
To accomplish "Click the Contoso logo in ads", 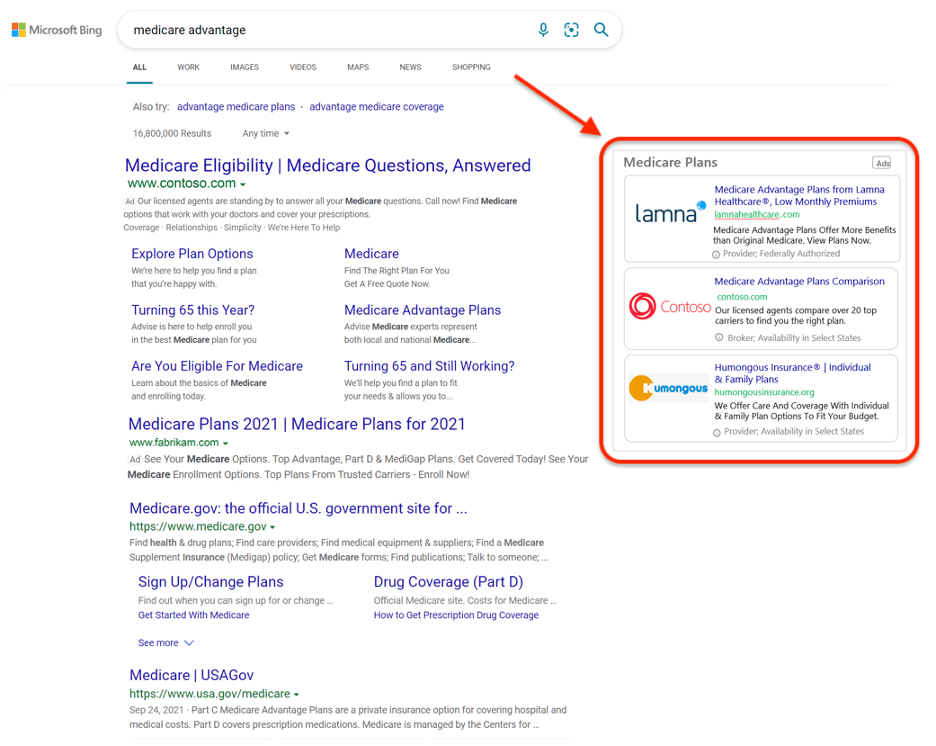I will pyautogui.click(x=670, y=306).
